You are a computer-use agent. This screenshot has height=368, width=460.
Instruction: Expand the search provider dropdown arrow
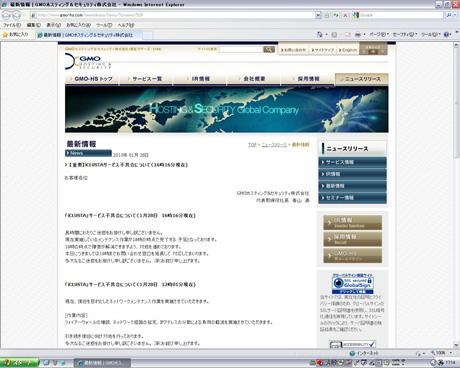(x=456, y=15)
